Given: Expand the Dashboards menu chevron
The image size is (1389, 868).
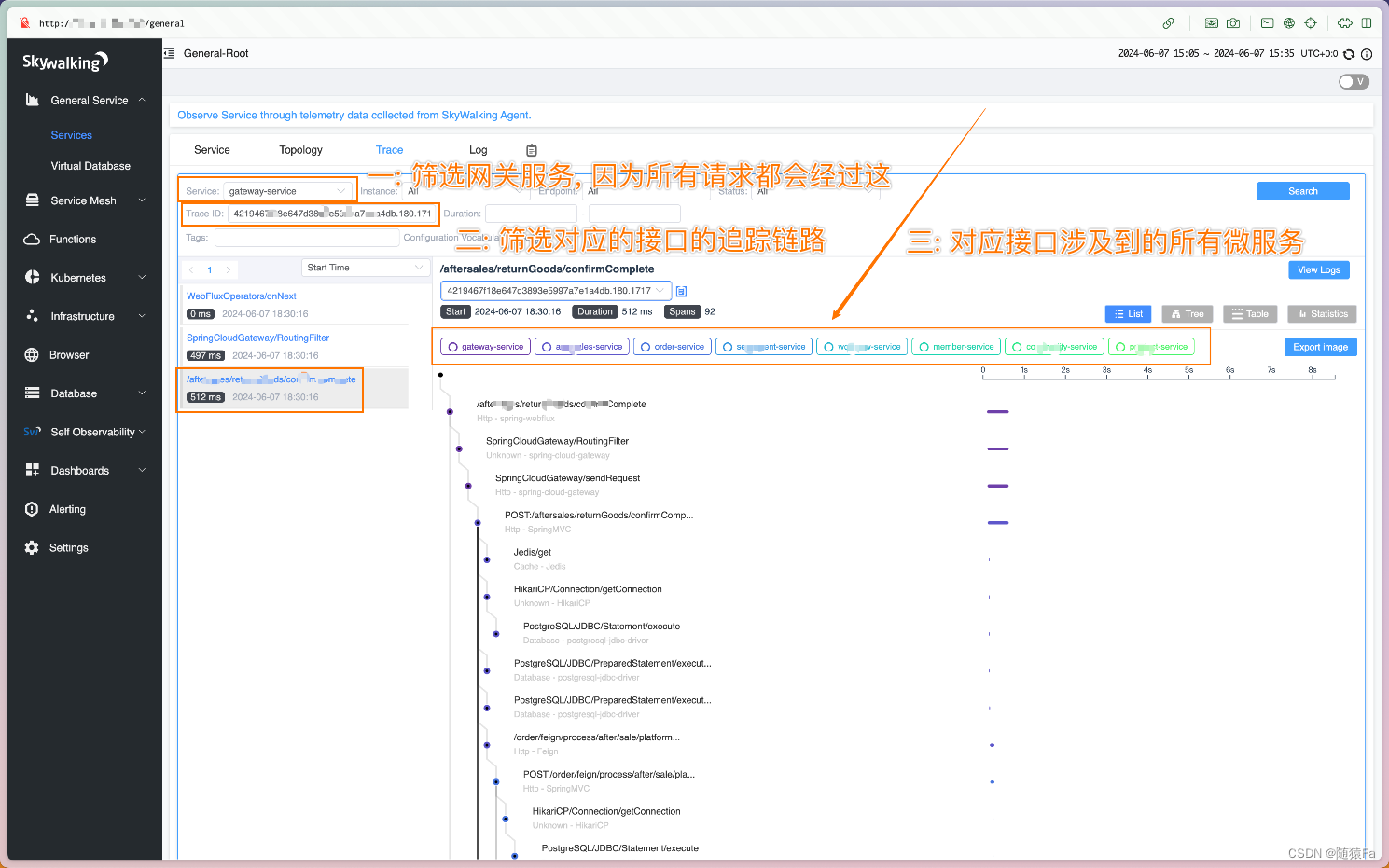Looking at the screenshot, I should click(142, 471).
